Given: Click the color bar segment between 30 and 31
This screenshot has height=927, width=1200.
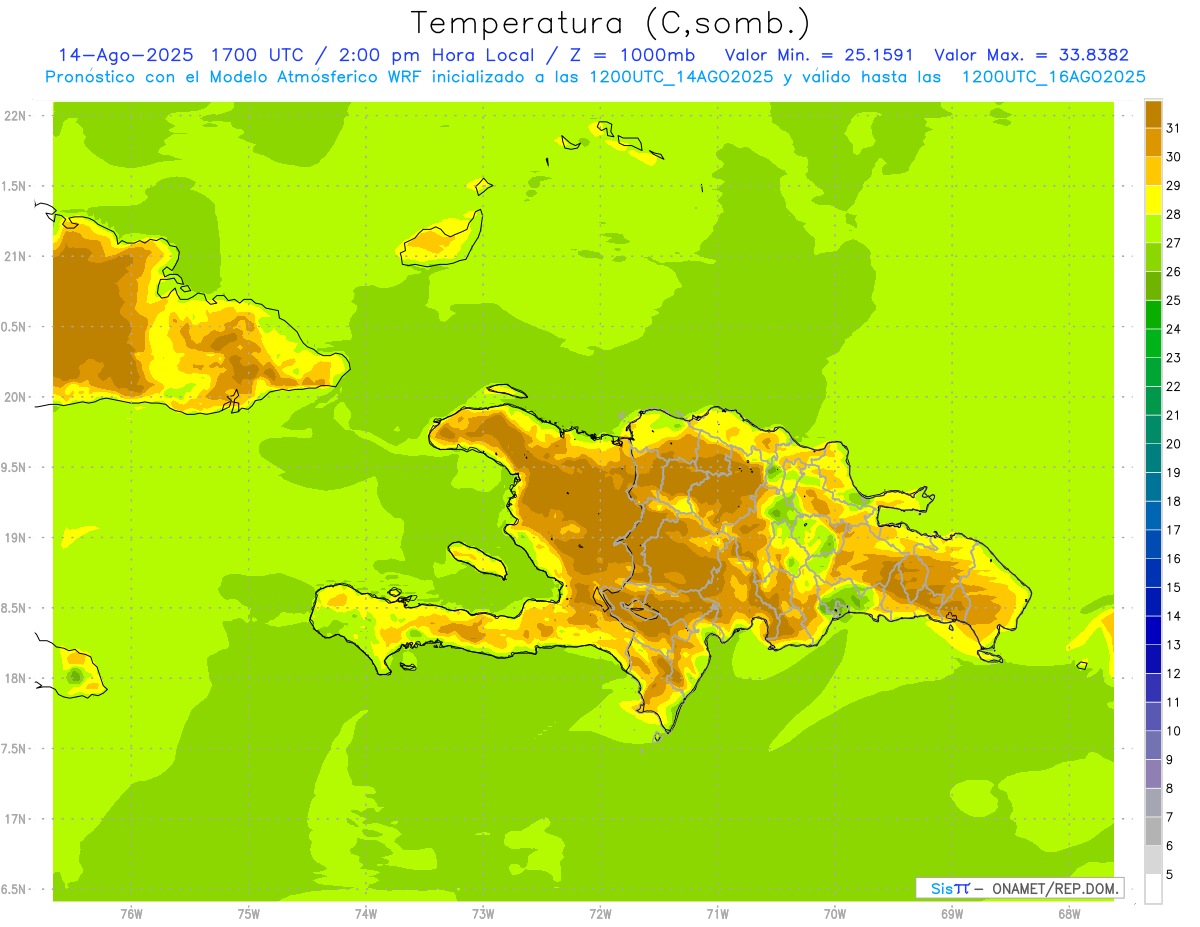Looking at the screenshot, I should tap(1153, 142).
